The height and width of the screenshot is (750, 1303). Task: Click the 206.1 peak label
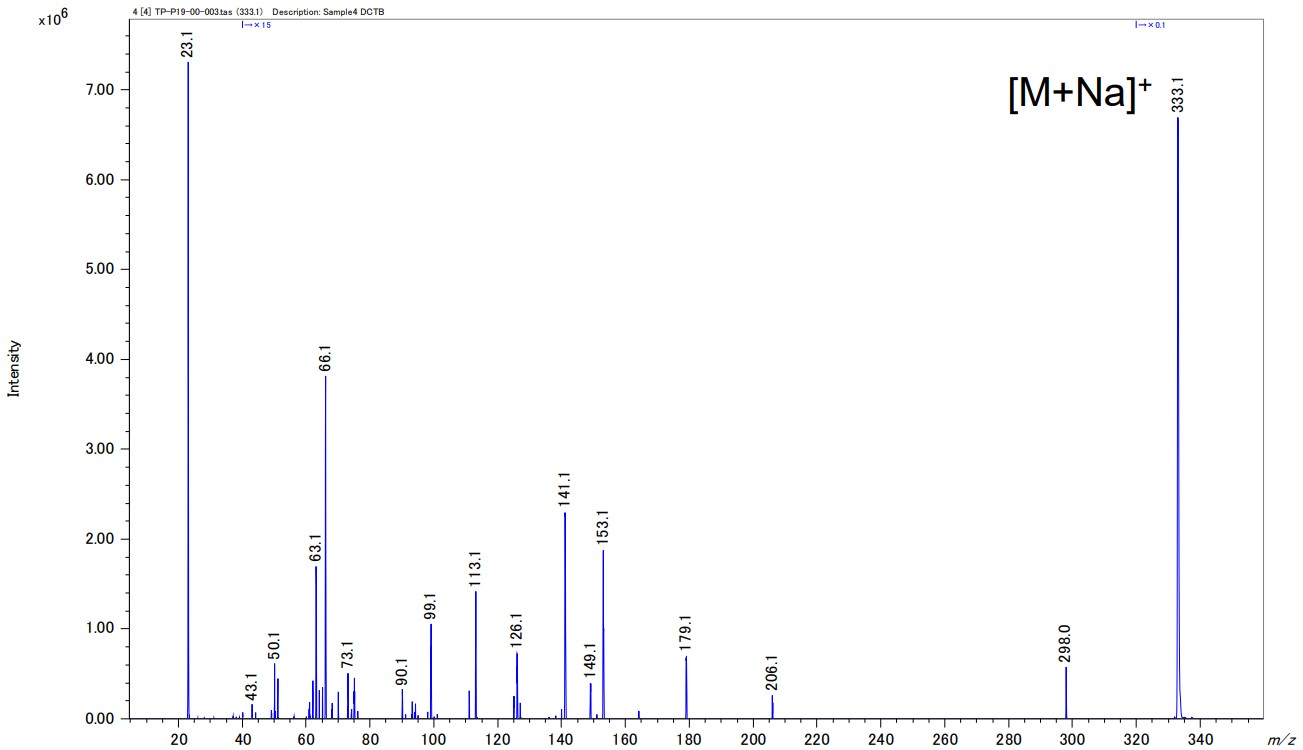772,674
